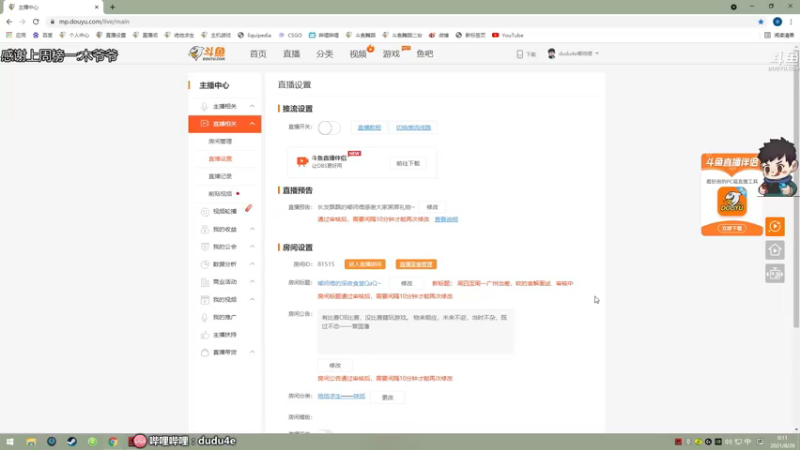Viewport: 800px width, 450px height.
Task: Click the icon beside 我的推广
Action: click(x=205, y=317)
